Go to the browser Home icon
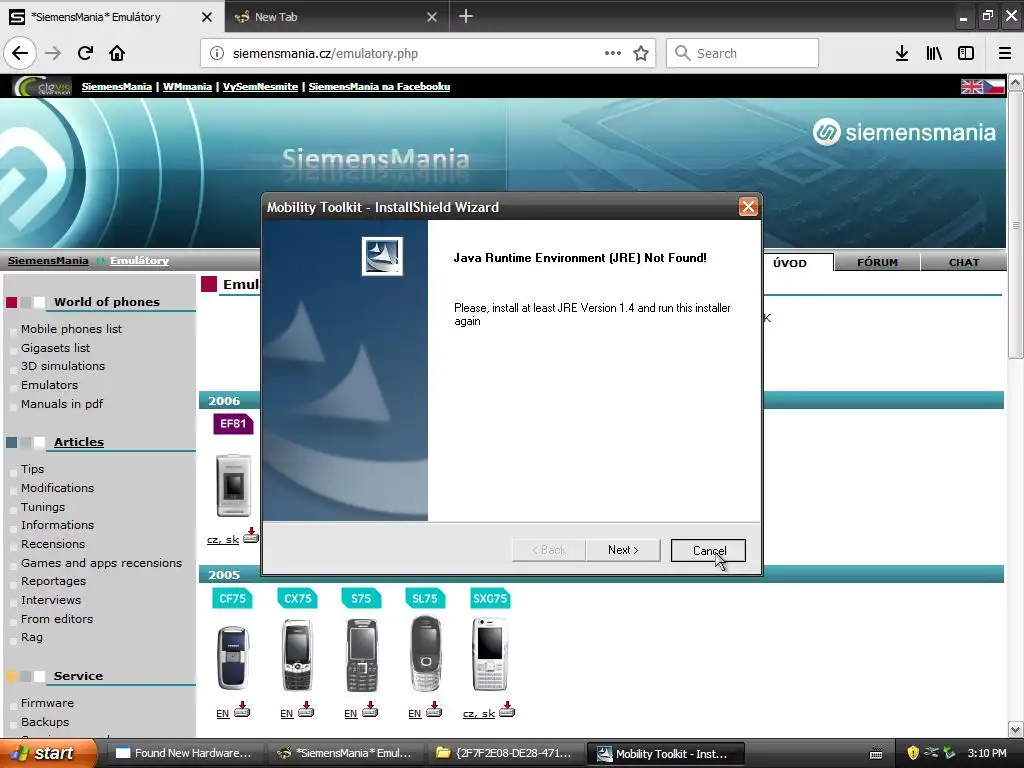Screen dimensions: 1024x768 pyautogui.click(x=117, y=53)
